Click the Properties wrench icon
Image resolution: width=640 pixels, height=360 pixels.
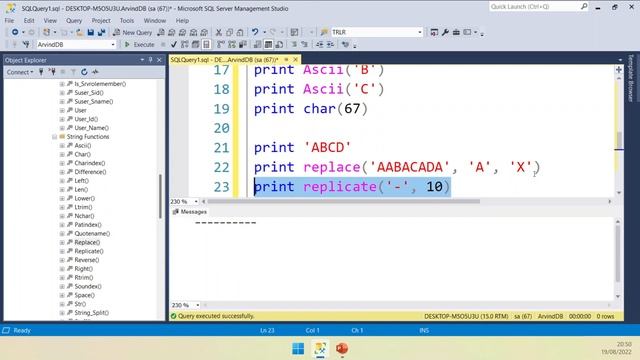445,32
